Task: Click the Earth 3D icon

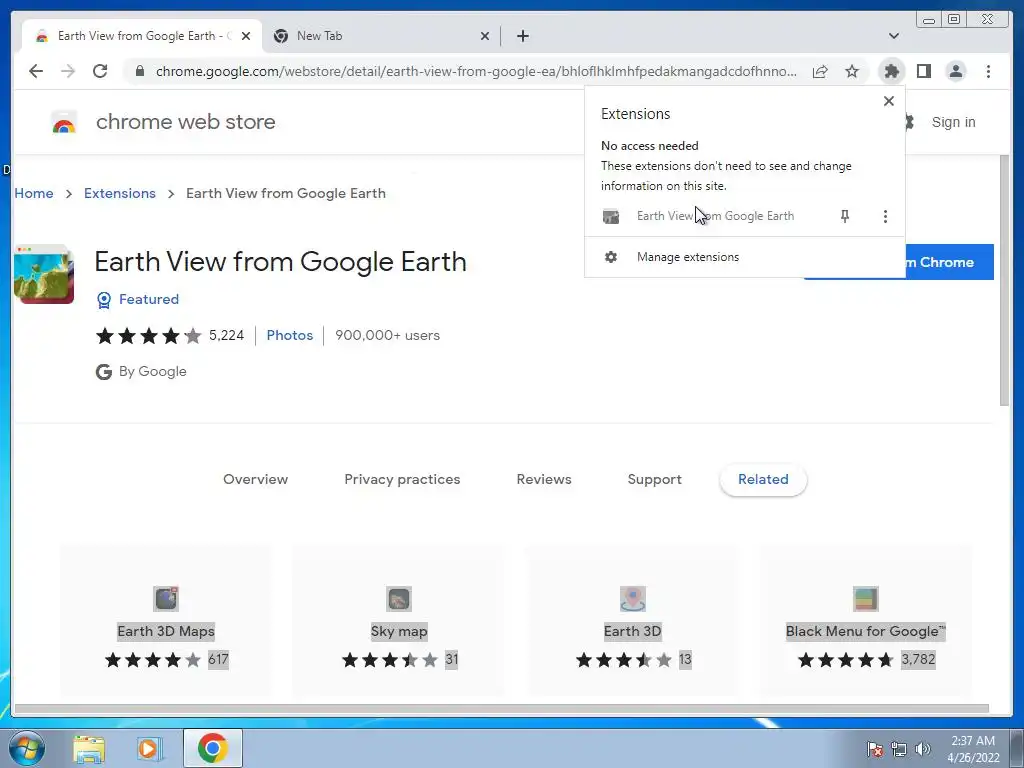Action: [x=632, y=599]
